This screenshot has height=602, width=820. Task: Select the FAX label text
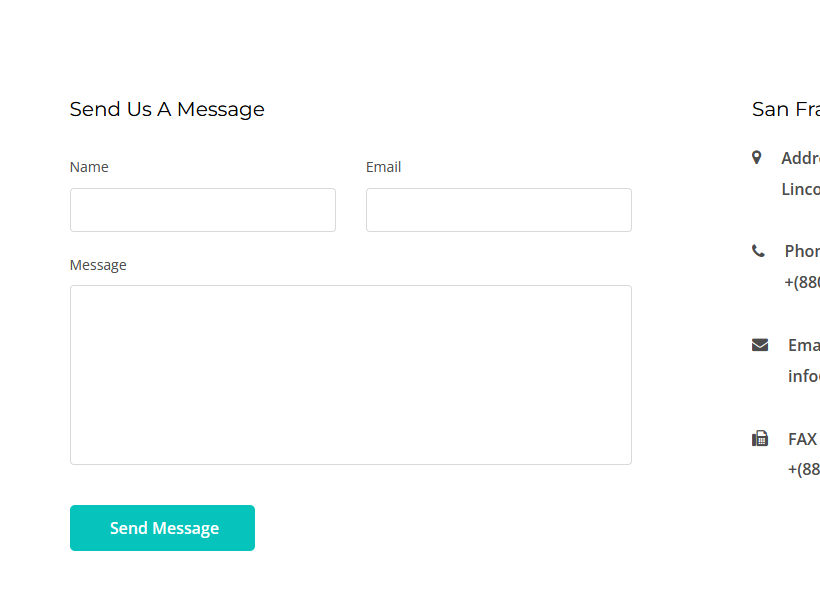(x=802, y=439)
